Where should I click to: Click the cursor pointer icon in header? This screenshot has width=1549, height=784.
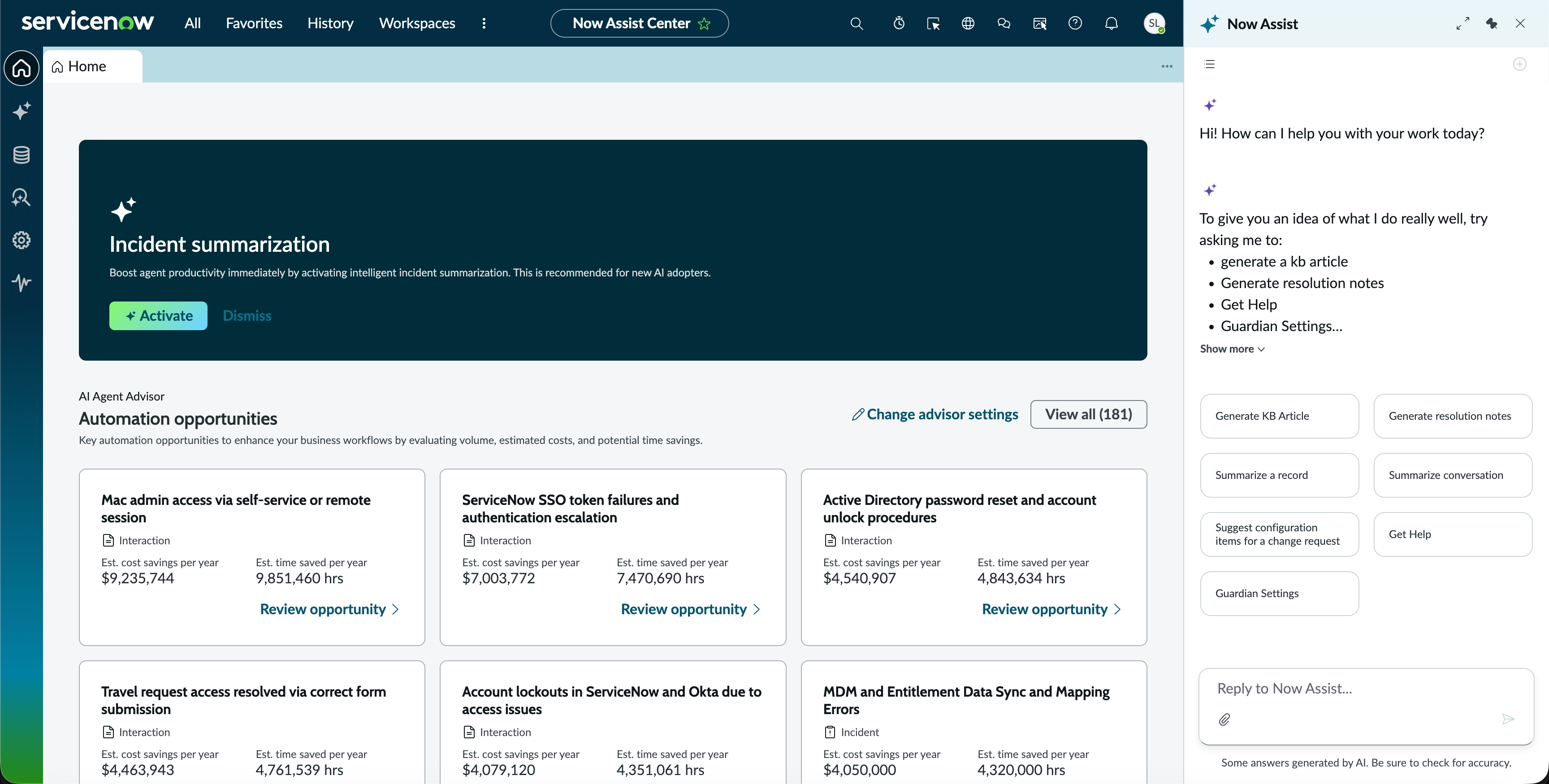[x=933, y=23]
